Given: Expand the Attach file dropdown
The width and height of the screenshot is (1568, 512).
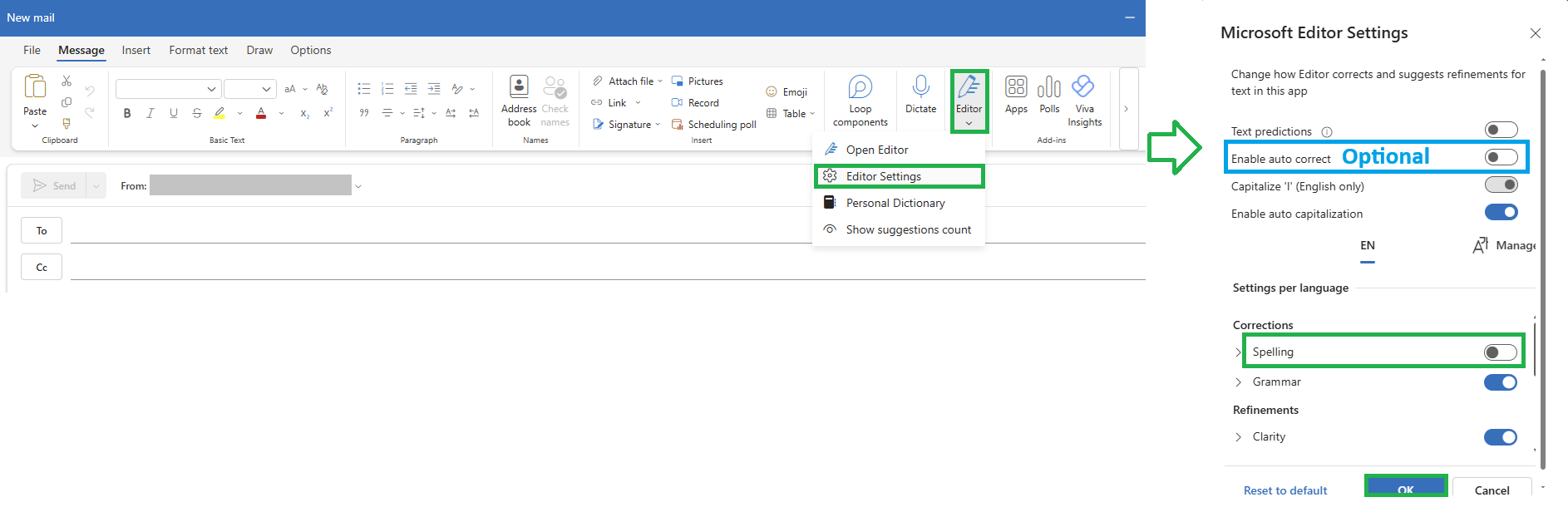Looking at the screenshot, I should pyautogui.click(x=660, y=81).
